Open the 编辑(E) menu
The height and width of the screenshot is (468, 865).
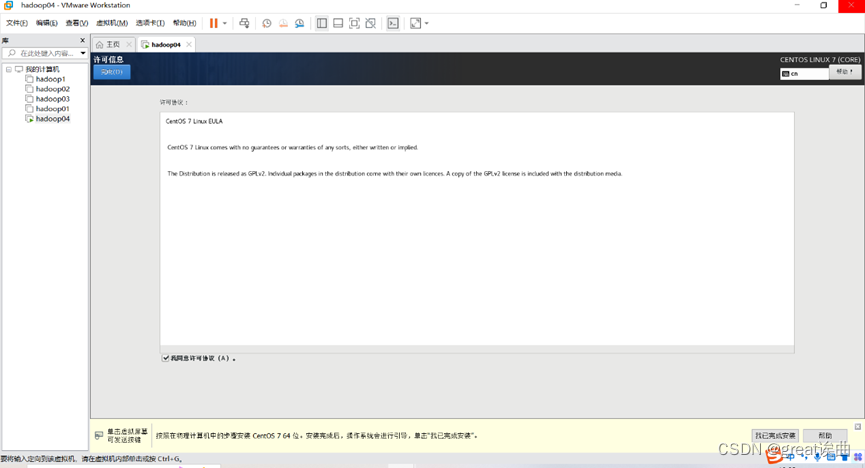[46, 23]
